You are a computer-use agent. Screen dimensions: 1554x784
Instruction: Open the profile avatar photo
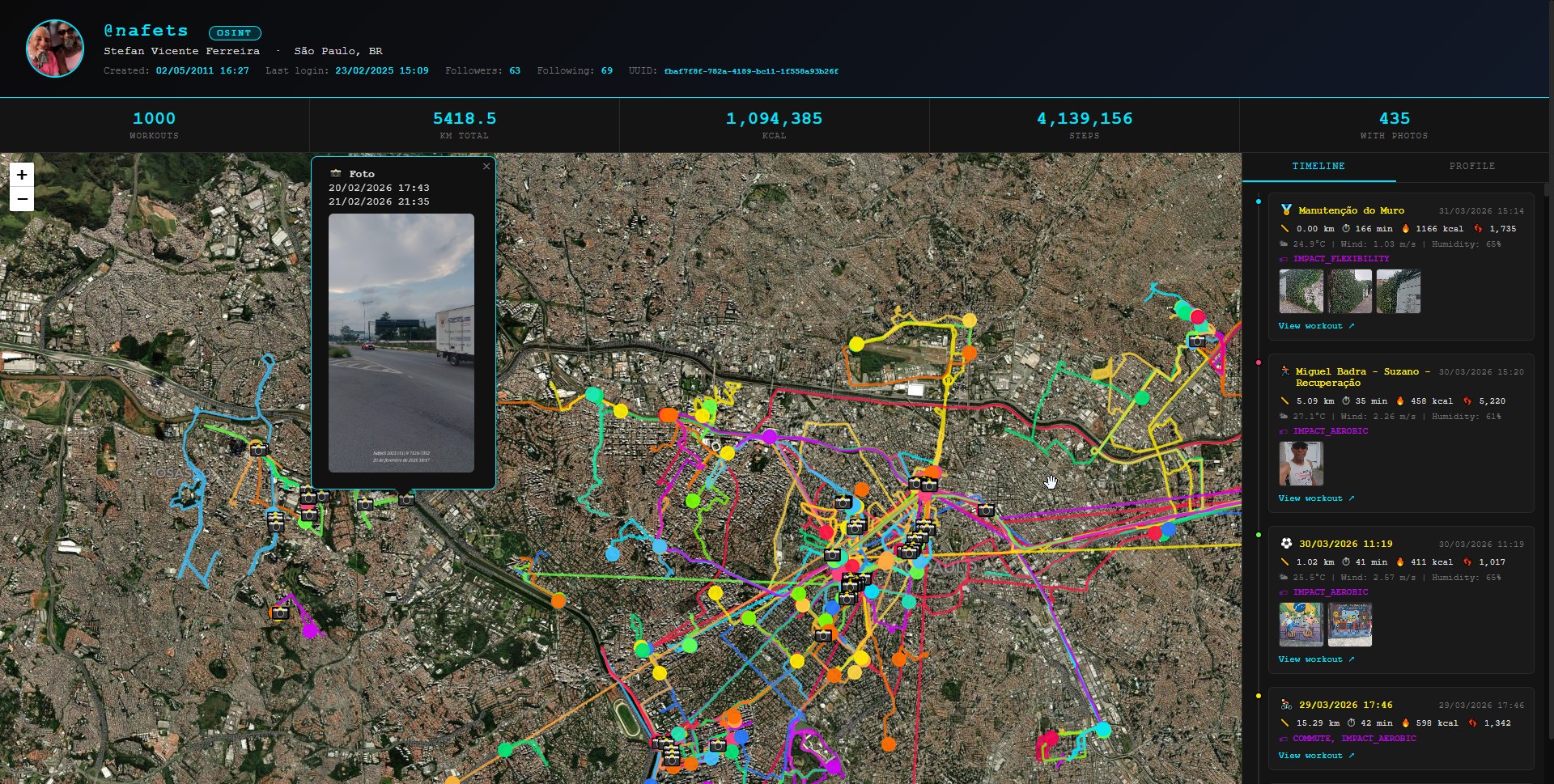tap(55, 49)
